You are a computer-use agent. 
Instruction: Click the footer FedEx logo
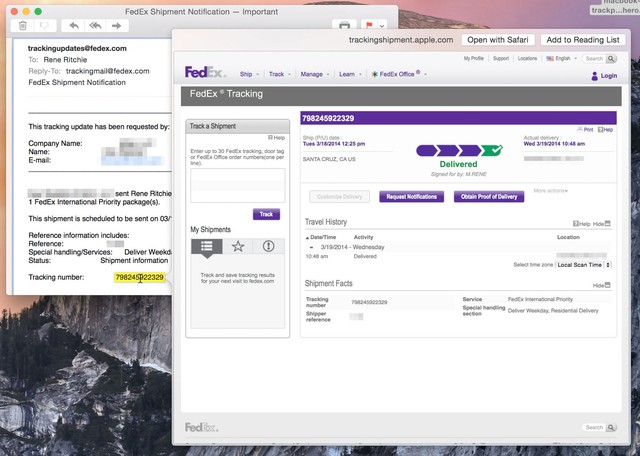click(x=202, y=427)
